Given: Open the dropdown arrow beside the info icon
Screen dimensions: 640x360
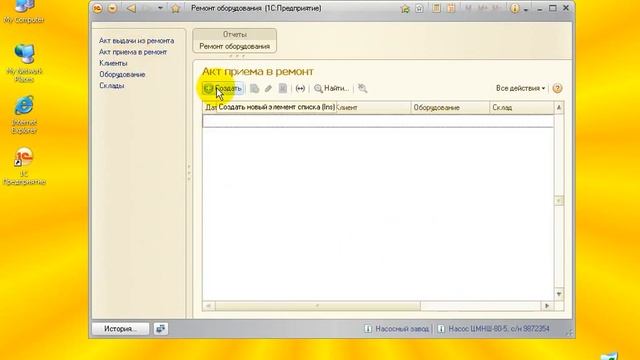Looking at the screenshot, I should click(x=526, y=9).
